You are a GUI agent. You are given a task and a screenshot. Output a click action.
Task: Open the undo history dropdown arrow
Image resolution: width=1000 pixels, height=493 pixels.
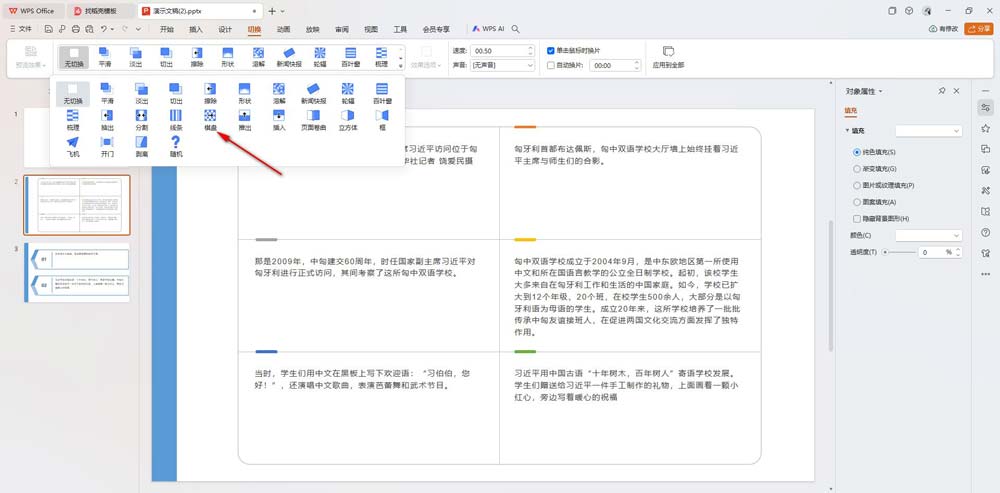pos(112,29)
